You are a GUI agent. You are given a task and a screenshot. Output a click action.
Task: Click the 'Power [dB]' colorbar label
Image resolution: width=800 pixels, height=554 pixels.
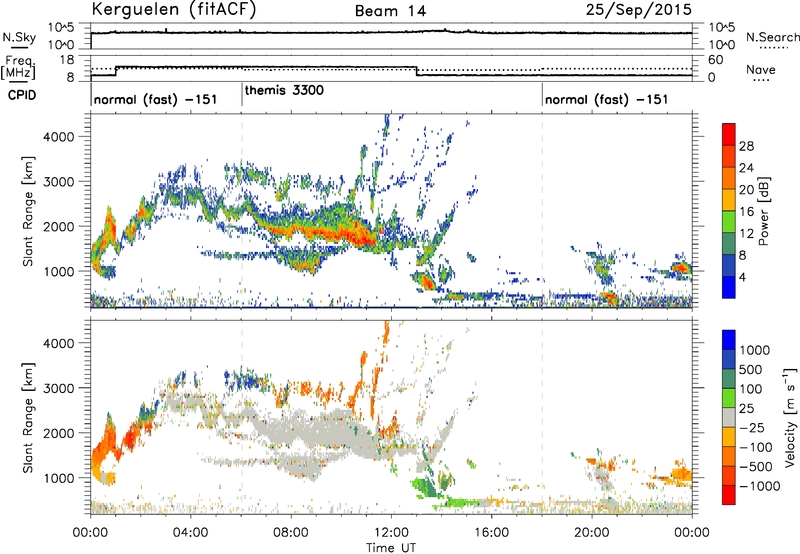tap(763, 211)
